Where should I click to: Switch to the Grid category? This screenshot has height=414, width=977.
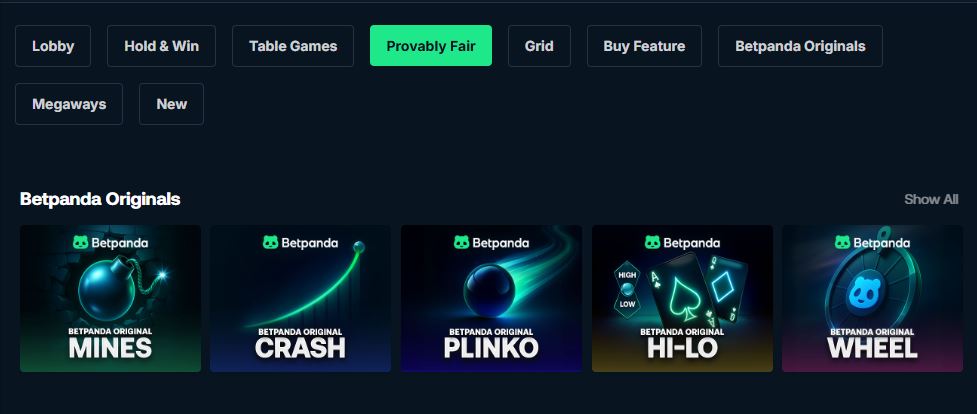(539, 46)
